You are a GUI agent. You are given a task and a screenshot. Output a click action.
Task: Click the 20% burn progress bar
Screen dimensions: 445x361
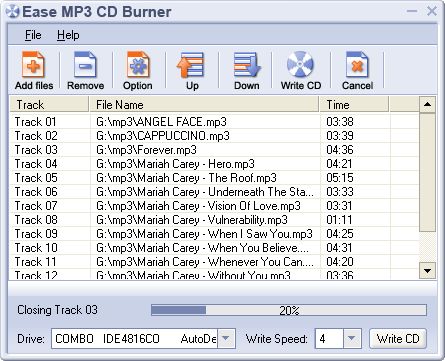click(x=289, y=310)
